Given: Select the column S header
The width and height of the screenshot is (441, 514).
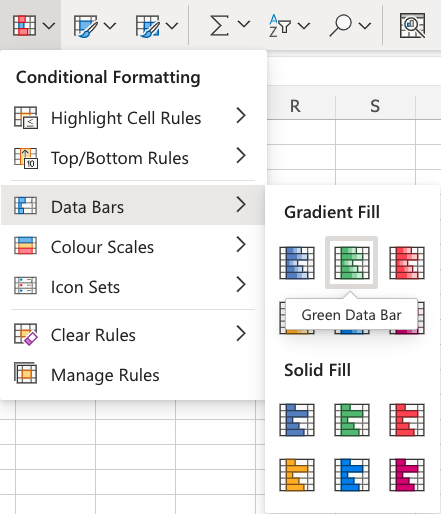Looking at the screenshot, I should click(375, 107).
